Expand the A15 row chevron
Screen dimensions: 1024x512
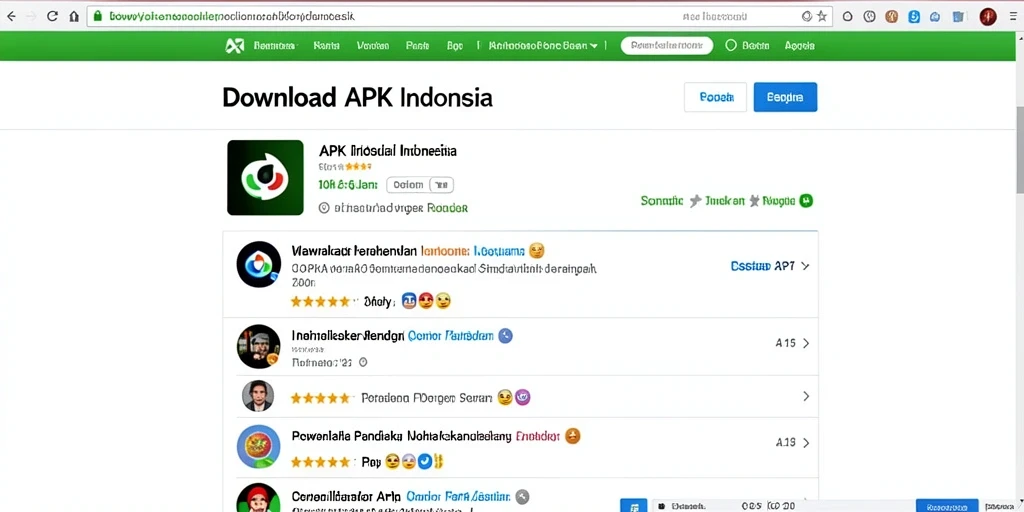(806, 343)
